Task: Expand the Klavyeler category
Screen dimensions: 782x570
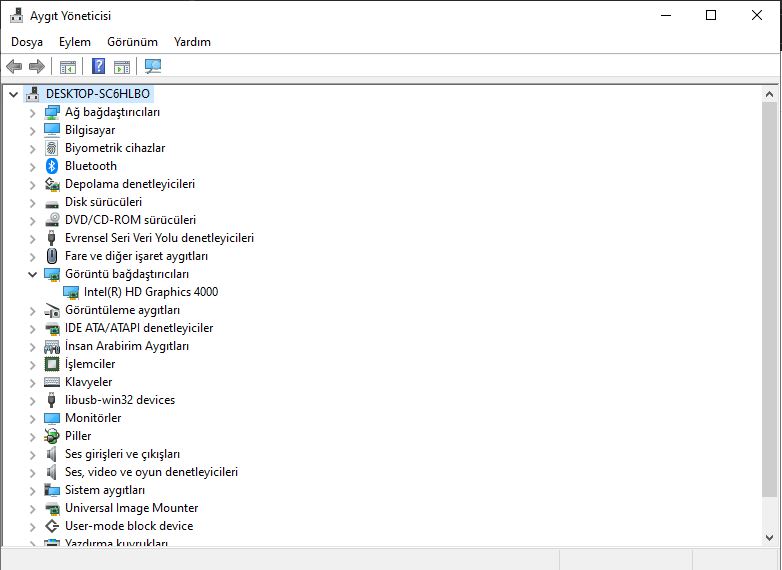Action: click(x=32, y=382)
